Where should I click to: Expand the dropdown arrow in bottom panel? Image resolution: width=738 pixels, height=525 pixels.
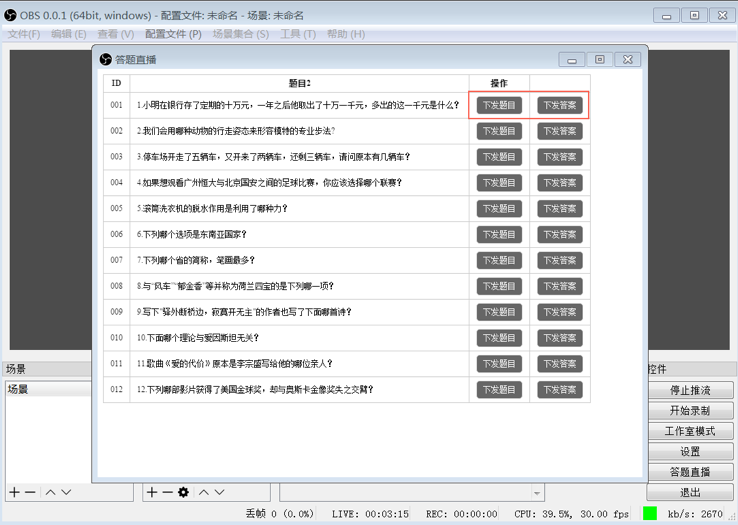[537, 492]
